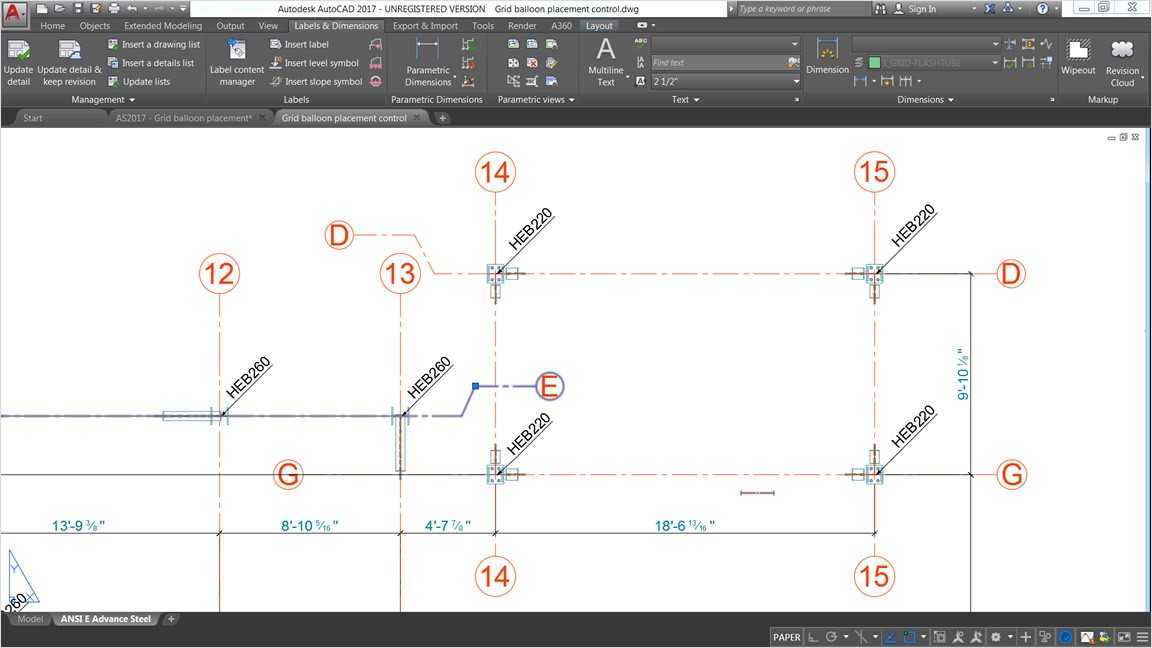Click Insert a drawing list
This screenshot has width=1152, height=648.
[x=154, y=44]
